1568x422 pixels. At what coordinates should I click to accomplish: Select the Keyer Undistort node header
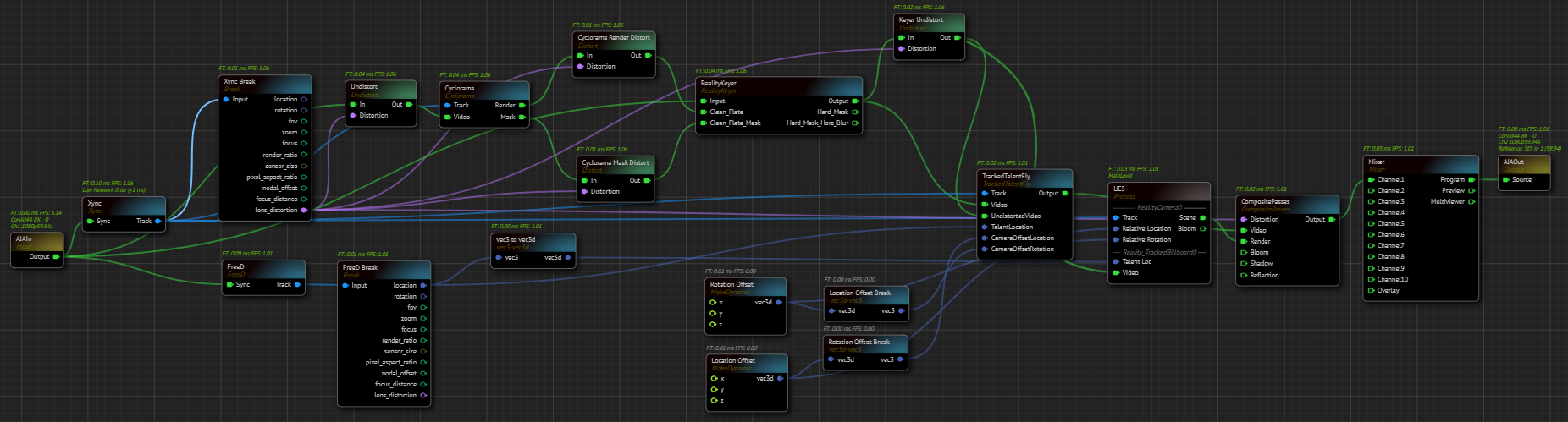[921, 19]
